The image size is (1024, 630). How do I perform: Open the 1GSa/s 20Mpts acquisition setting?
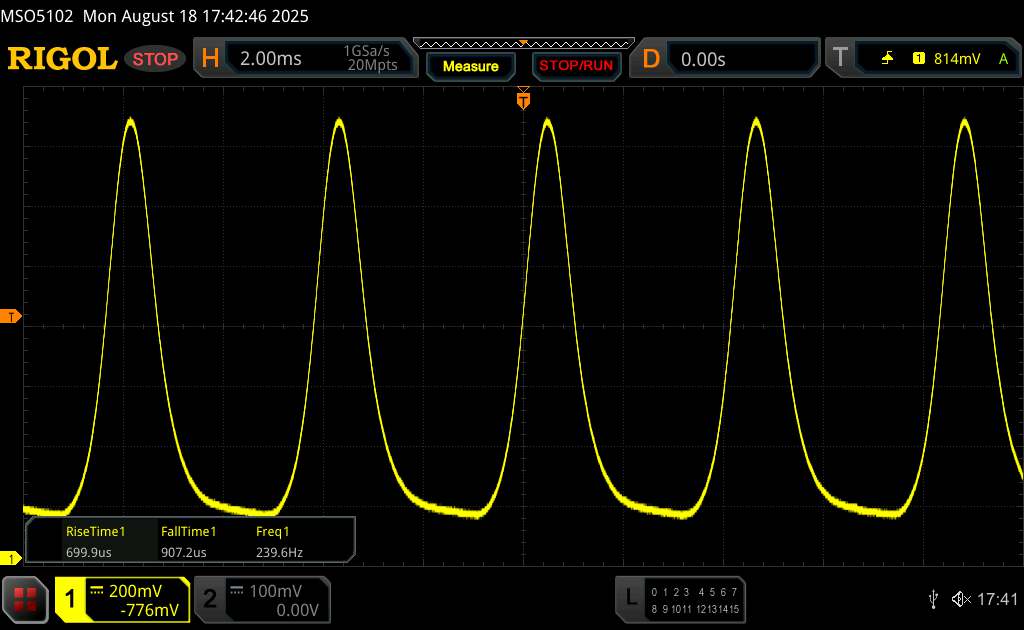pos(370,59)
